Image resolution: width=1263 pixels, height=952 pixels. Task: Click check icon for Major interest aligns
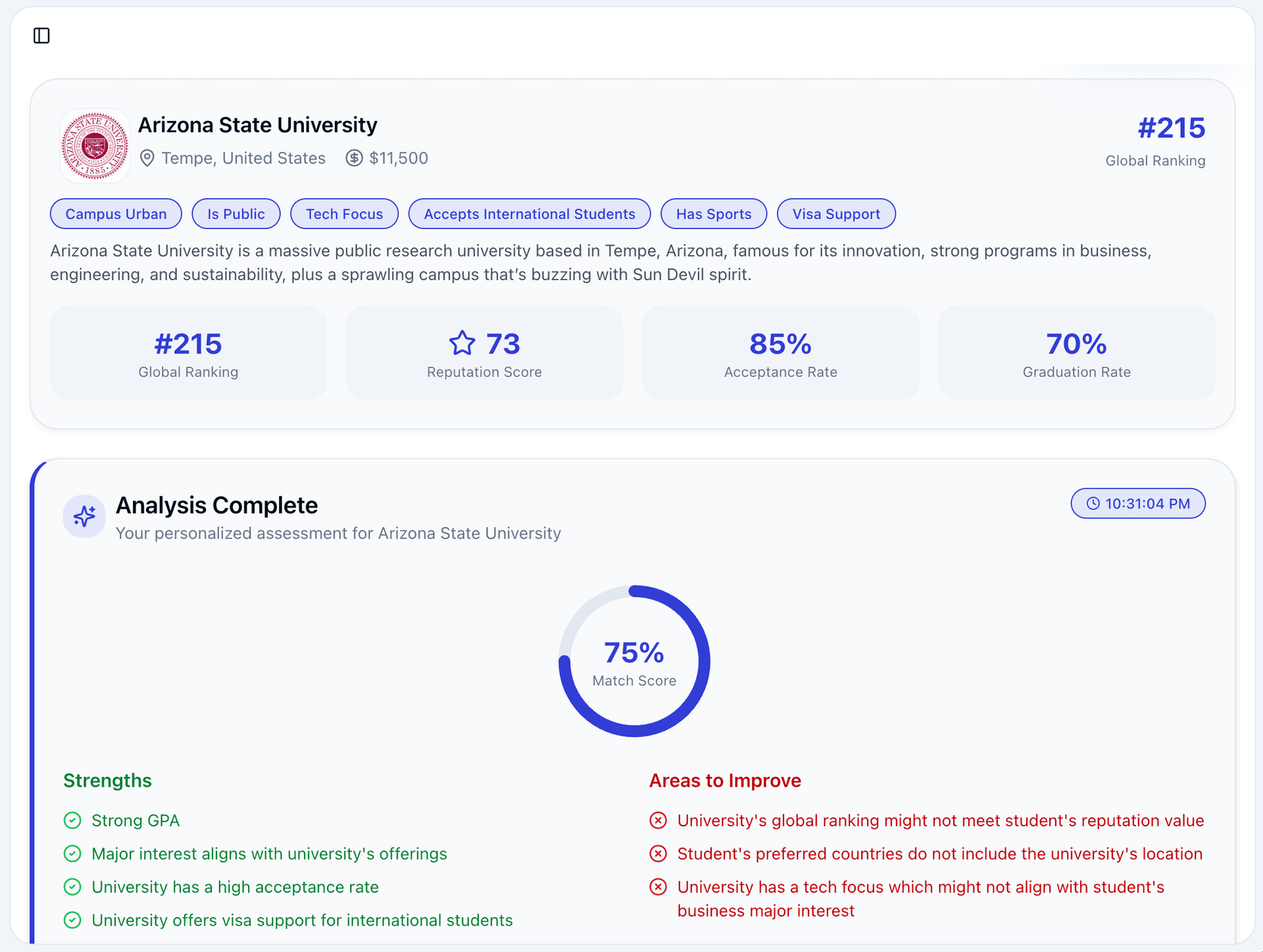tap(72, 854)
